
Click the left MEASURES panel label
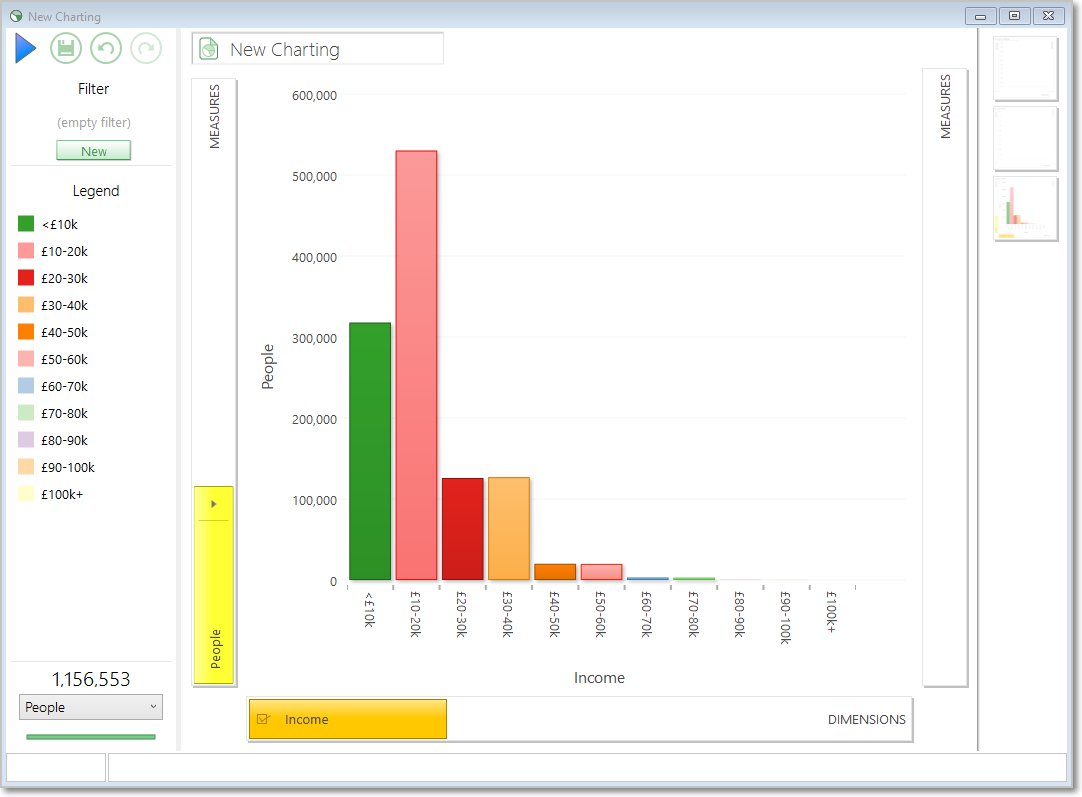click(215, 117)
